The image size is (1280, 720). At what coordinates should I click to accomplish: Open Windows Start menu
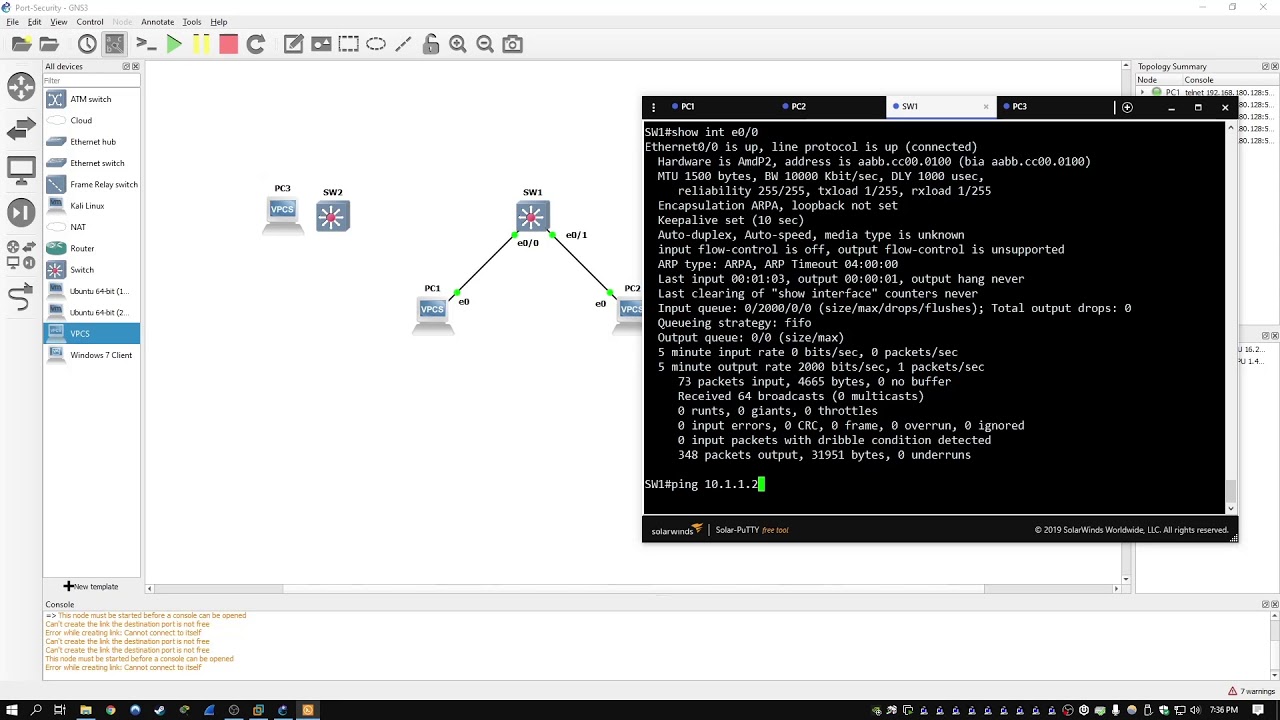(x=12, y=710)
